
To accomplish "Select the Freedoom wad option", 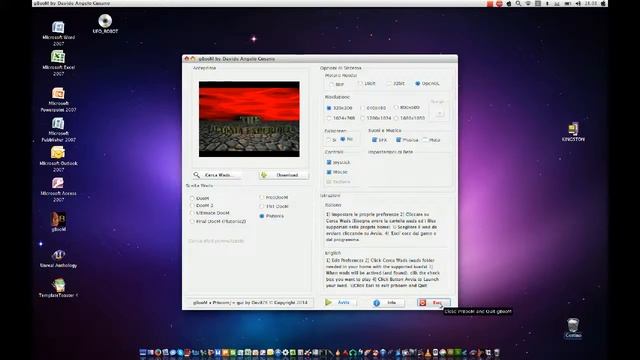I will (x=262, y=197).
